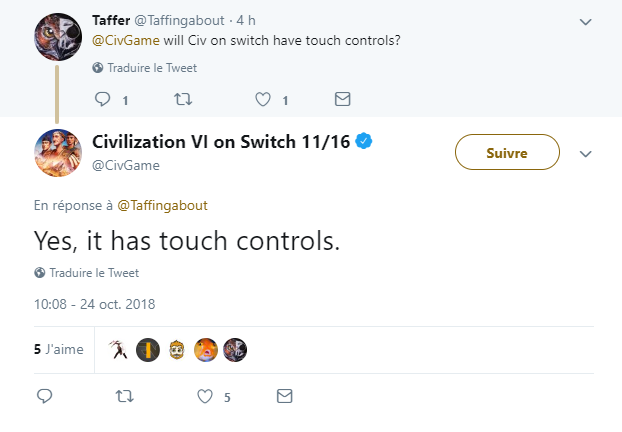This screenshot has width=622, height=432.
Task: Share CivGame tweet via message icon
Action: click(285, 397)
